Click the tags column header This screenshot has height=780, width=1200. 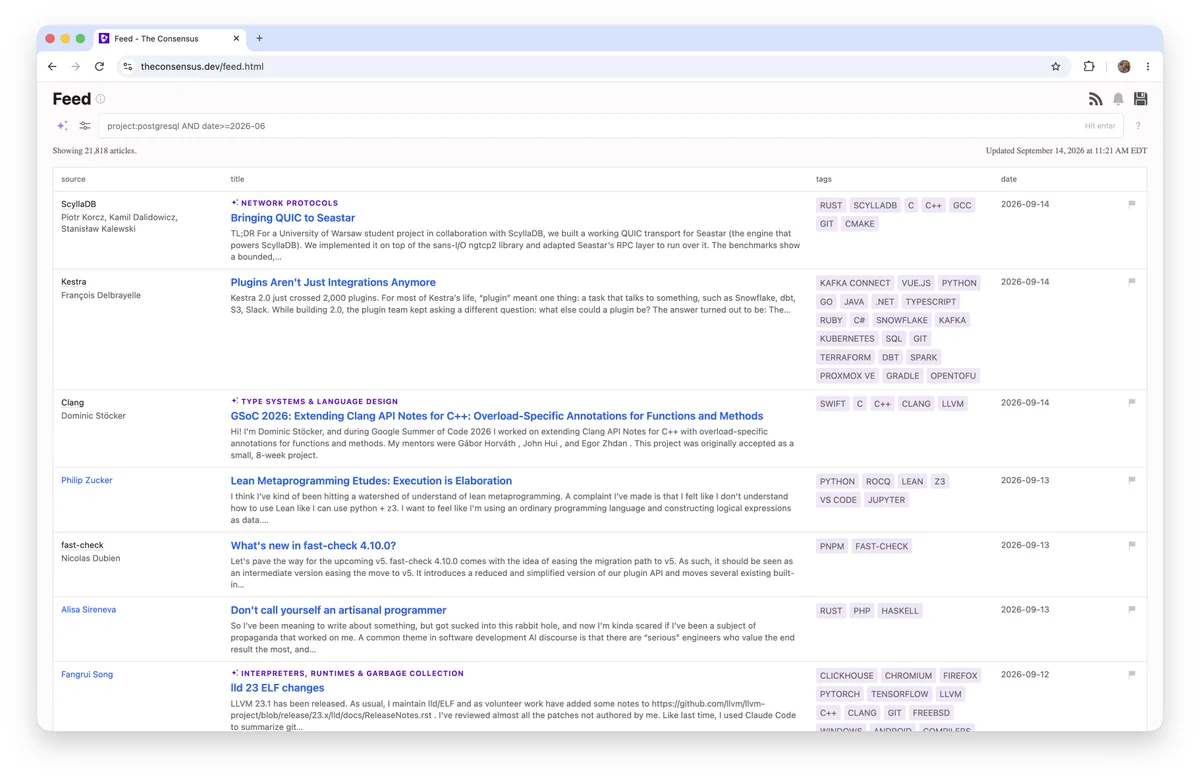tap(823, 179)
